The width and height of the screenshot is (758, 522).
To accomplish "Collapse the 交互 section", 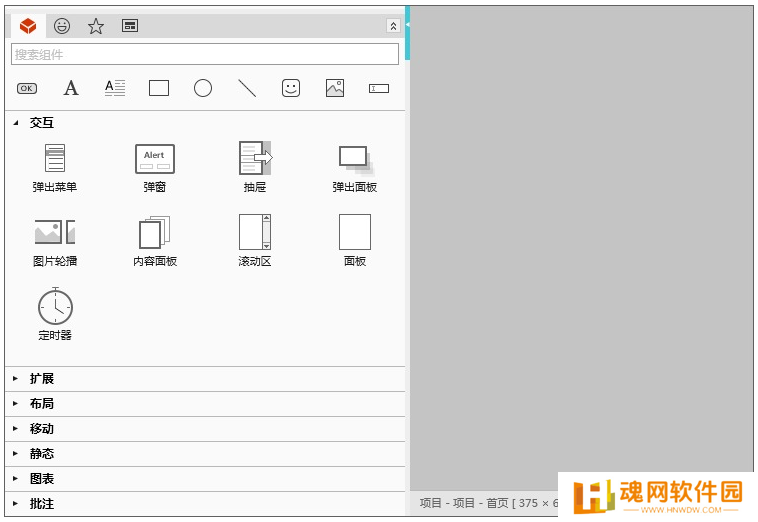I will coord(205,123).
